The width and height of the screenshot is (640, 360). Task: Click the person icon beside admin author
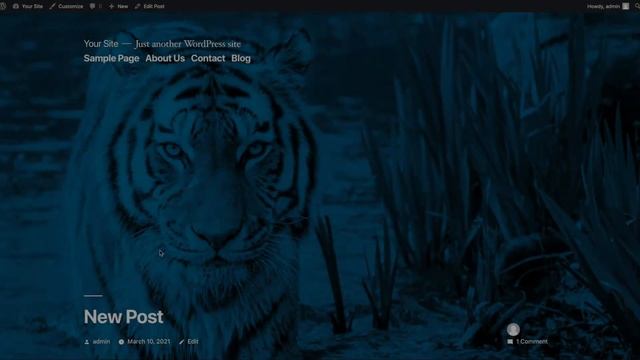[87, 342]
